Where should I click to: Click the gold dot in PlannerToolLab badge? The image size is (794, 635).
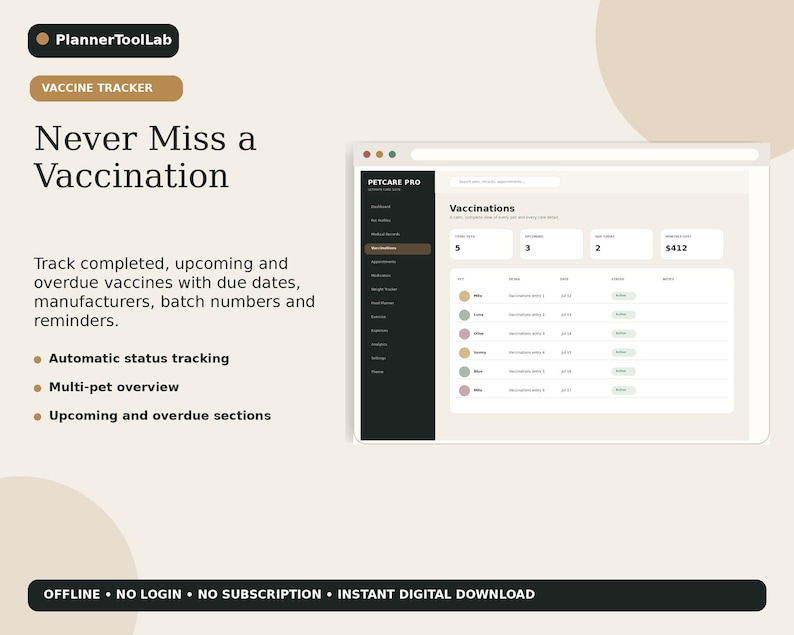click(x=43, y=39)
